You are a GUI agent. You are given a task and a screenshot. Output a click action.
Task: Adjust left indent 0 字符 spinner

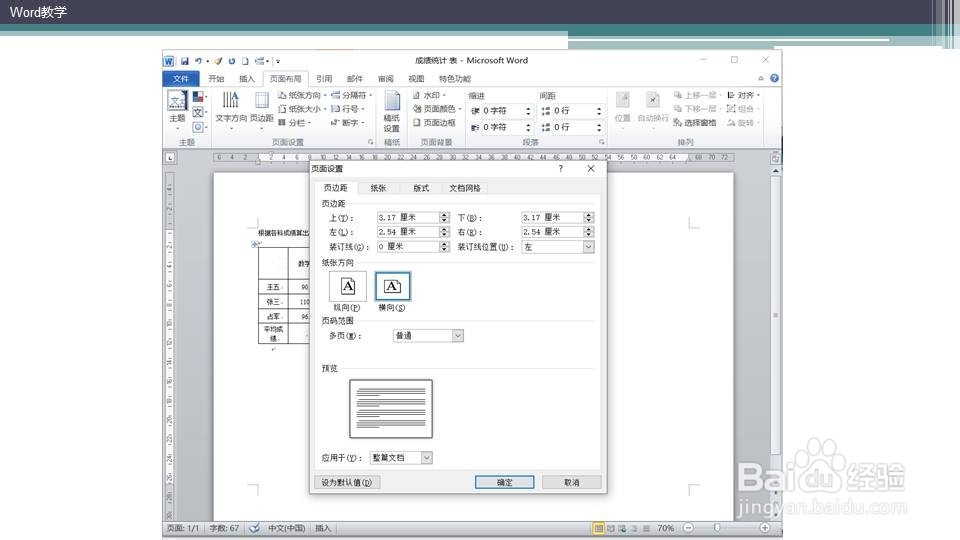tap(528, 111)
